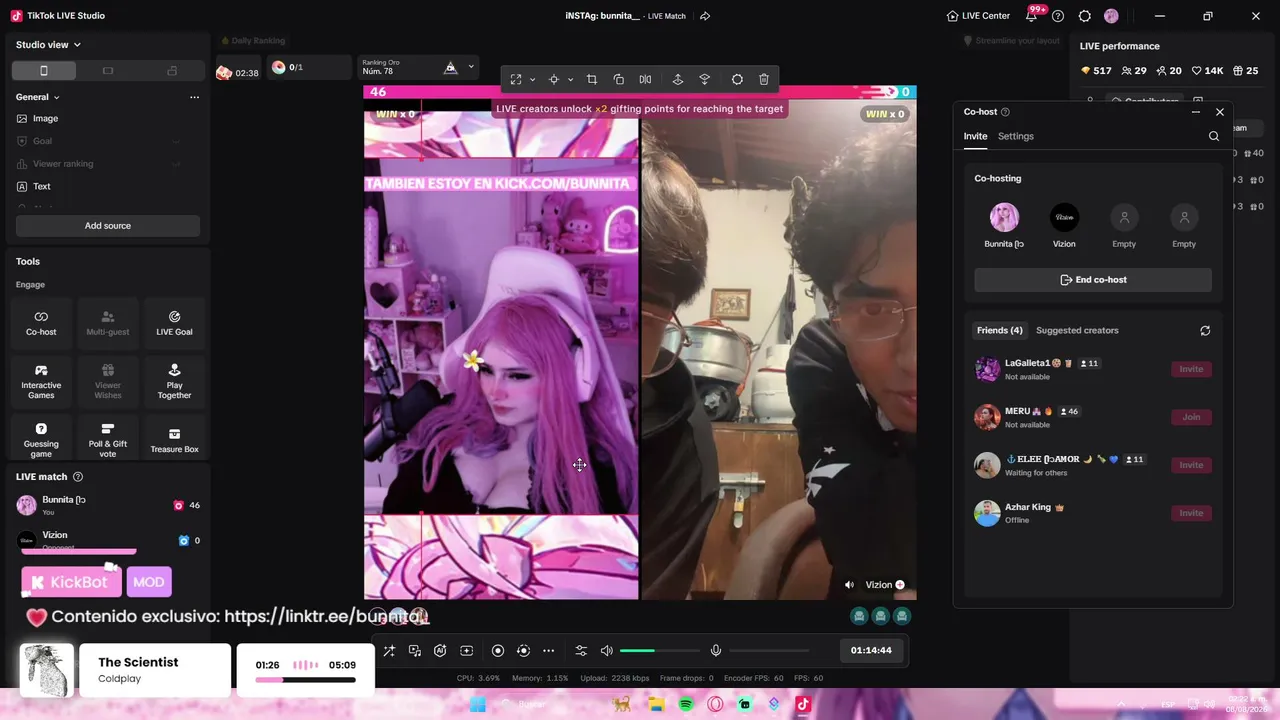Viewport: 1280px width, 720px height.
Task: Open more options in bottom toolbar
Action: click(548, 651)
